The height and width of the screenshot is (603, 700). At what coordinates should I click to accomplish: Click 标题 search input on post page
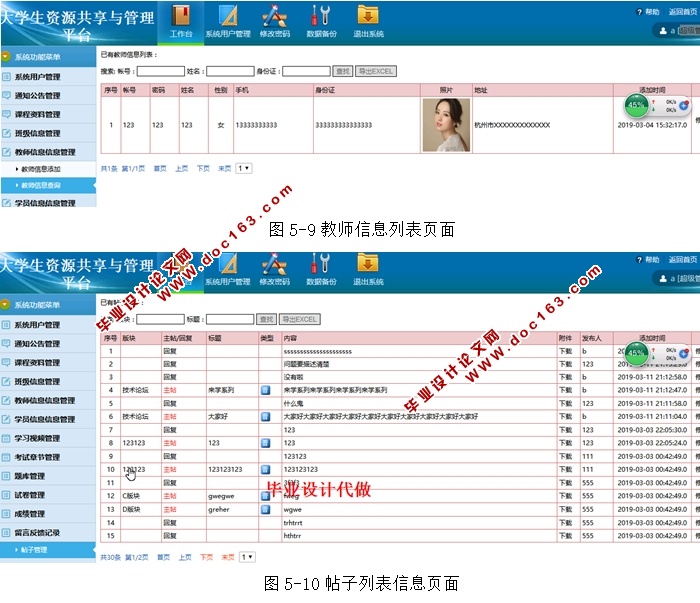tap(230, 319)
